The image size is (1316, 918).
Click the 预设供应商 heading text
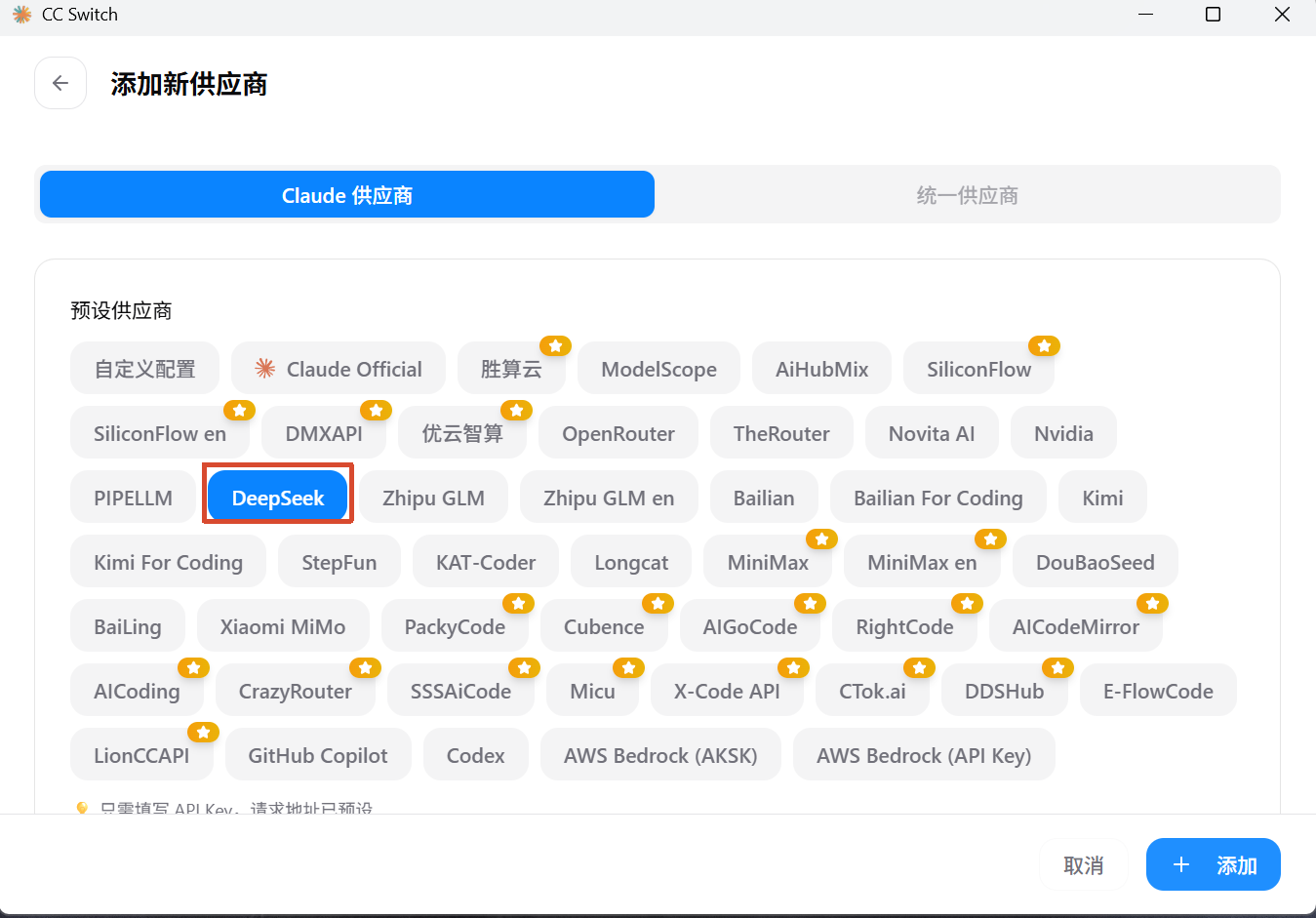click(121, 310)
